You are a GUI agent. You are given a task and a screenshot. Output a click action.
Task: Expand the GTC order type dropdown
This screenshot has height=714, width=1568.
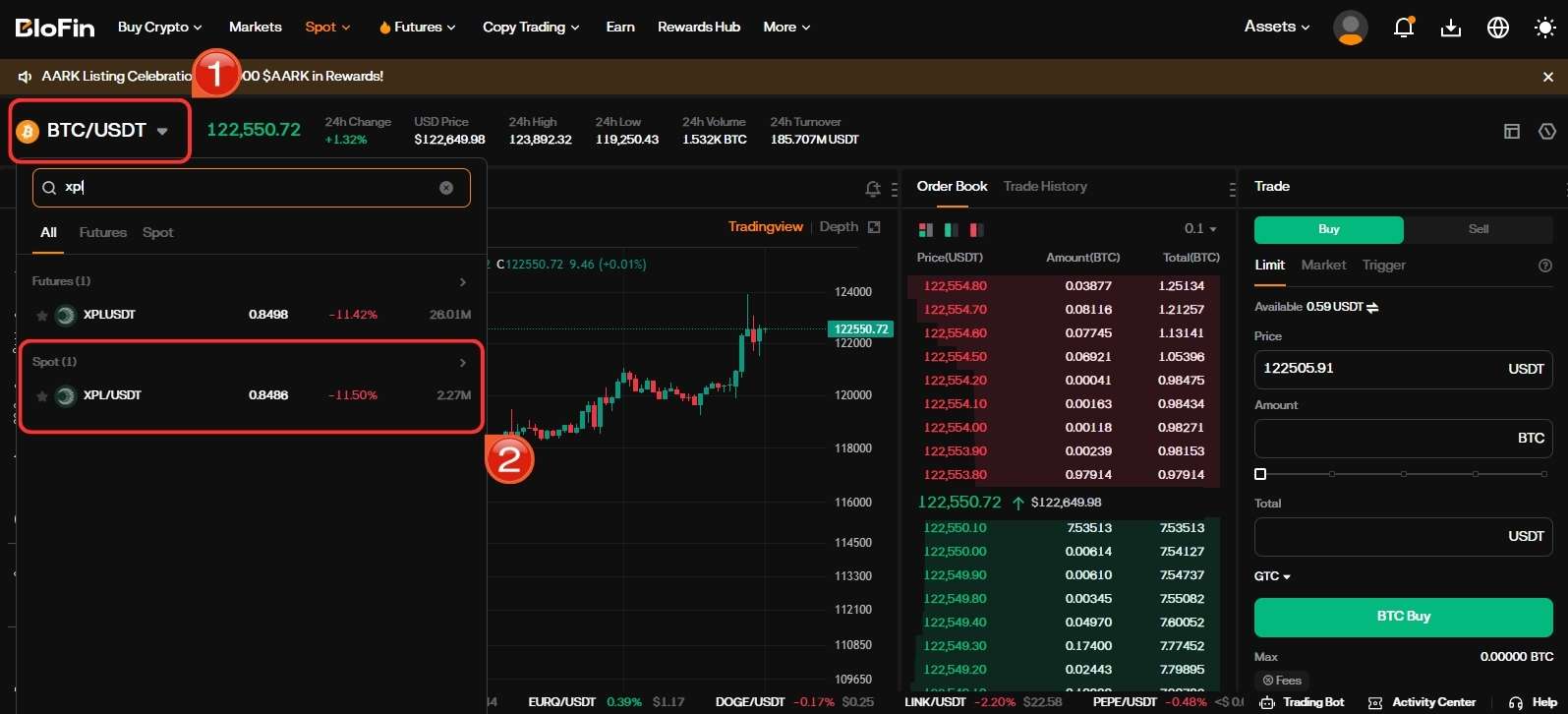1272,576
